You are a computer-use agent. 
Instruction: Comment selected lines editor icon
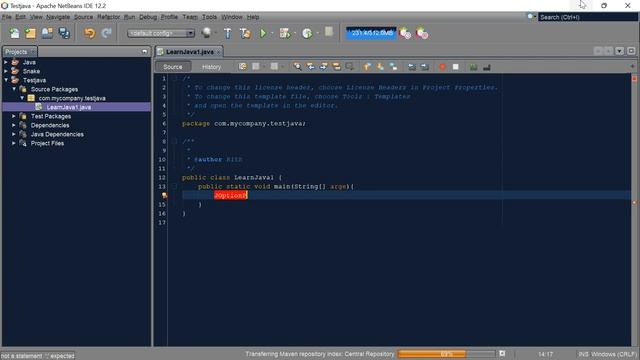click(473, 67)
